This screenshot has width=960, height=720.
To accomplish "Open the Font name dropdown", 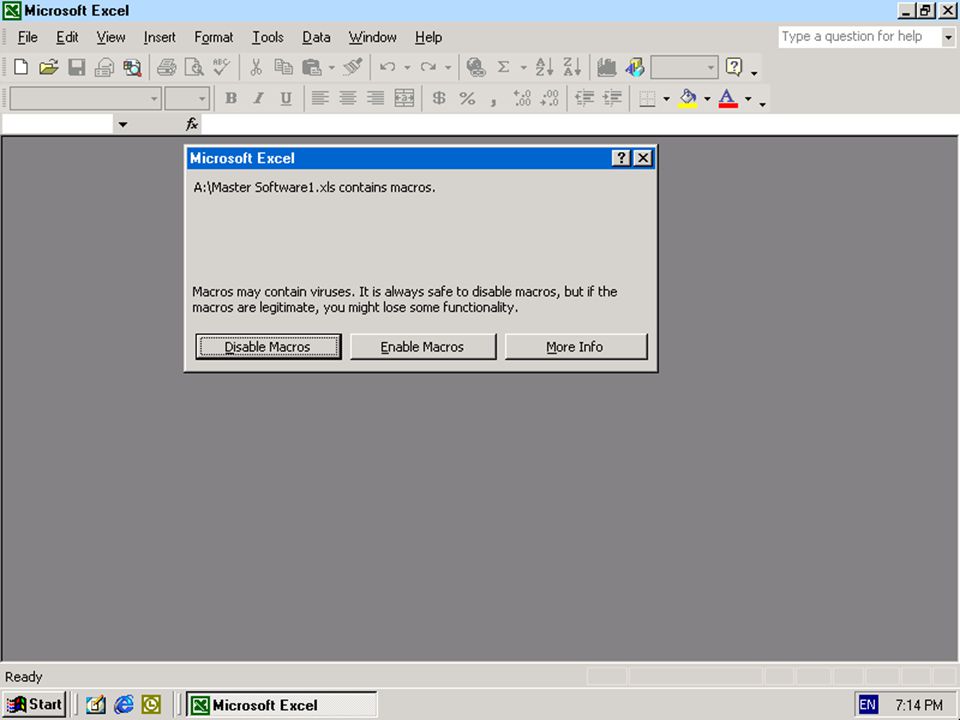I will (154, 99).
